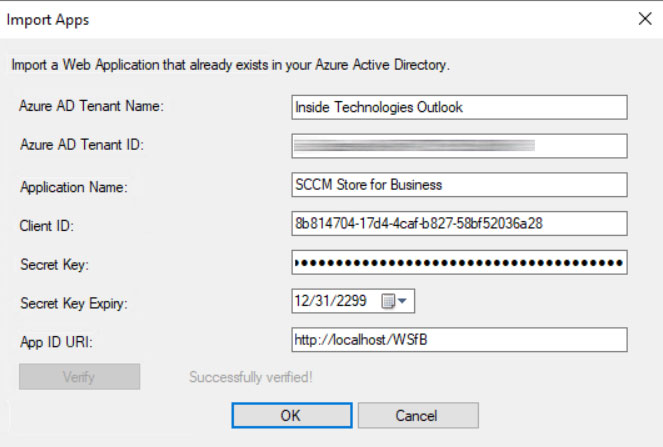Click the 'Import a Web Application' description text
The height and width of the screenshot is (447, 663).
[230, 65]
